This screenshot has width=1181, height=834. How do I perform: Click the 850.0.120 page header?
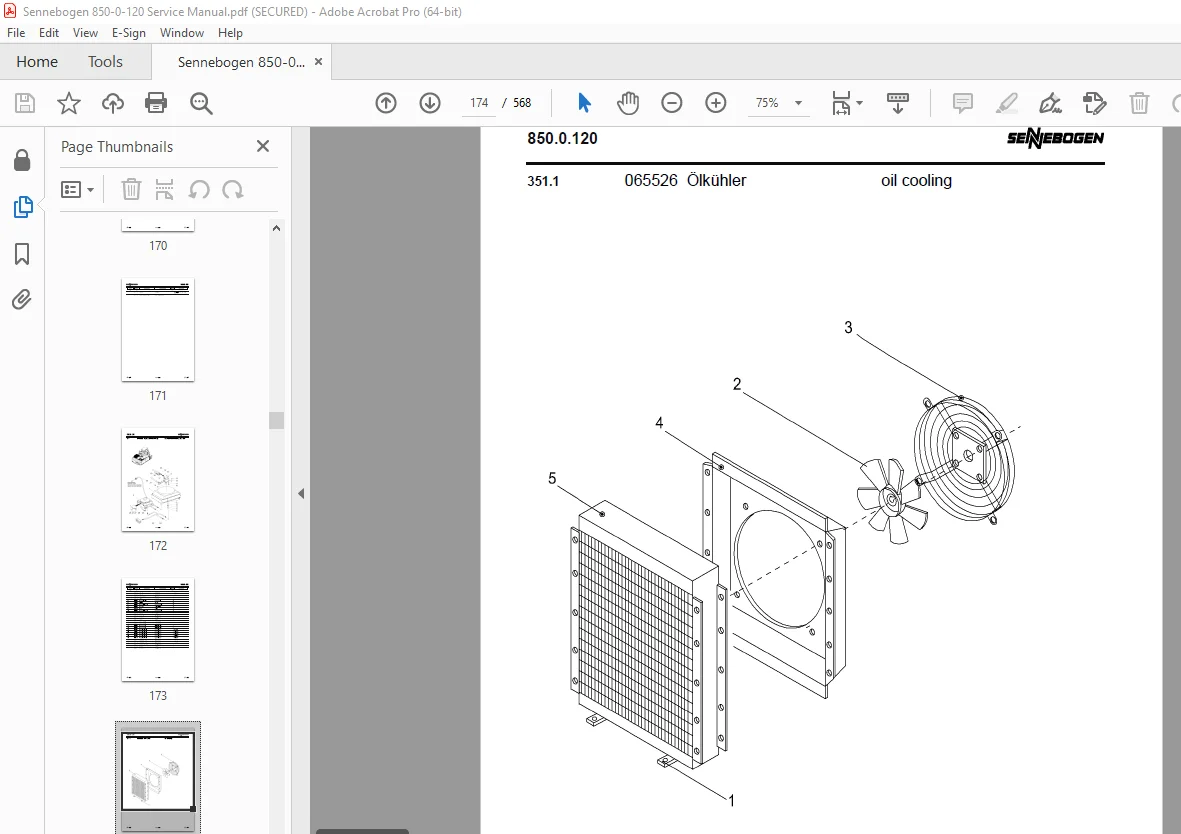[x=562, y=139]
